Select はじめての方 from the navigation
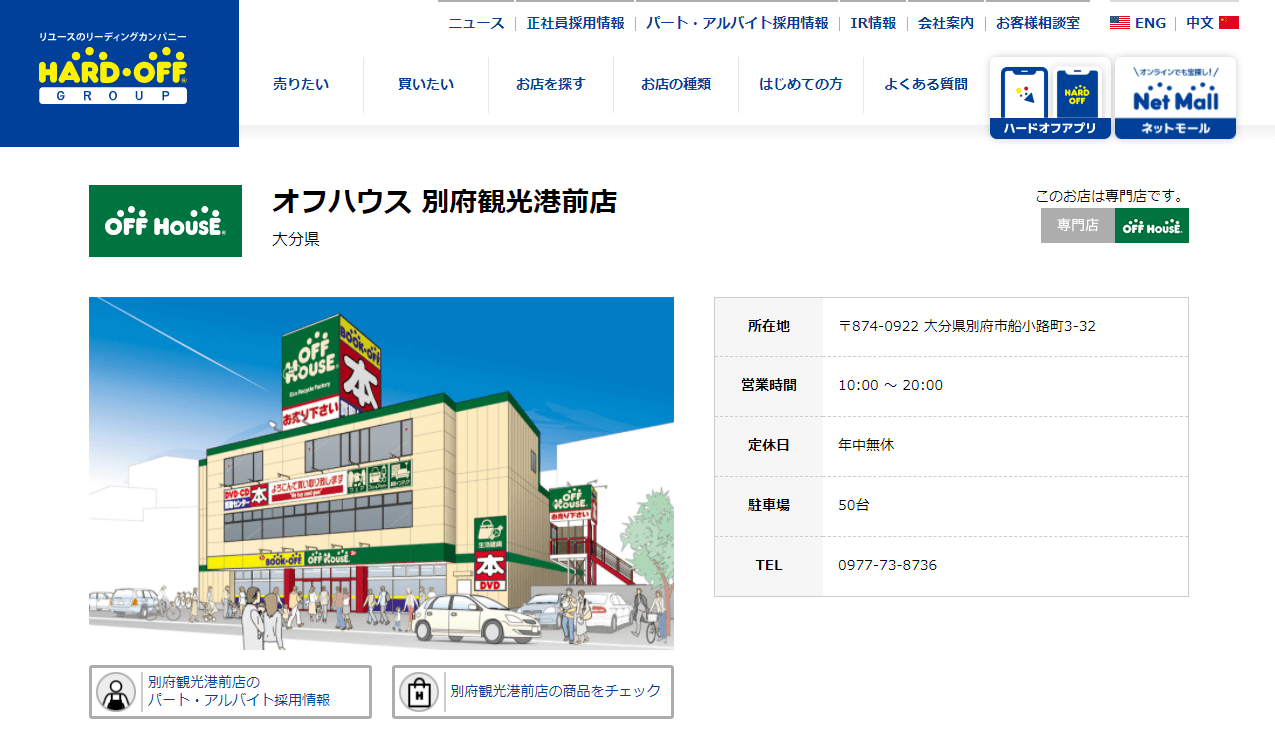 click(x=800, y=85)
